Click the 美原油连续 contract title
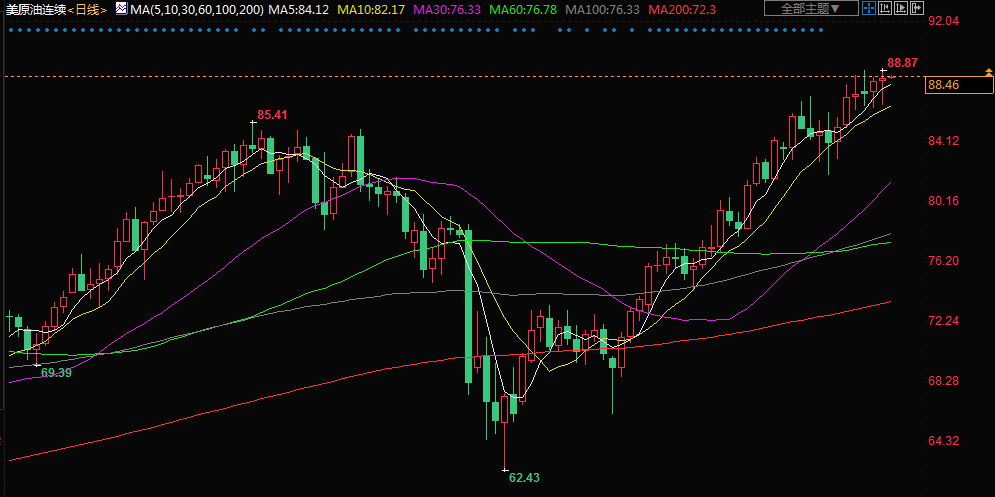The width and height of the screenshot is (995, 497). pyautogui.click(x=35, y=9)
